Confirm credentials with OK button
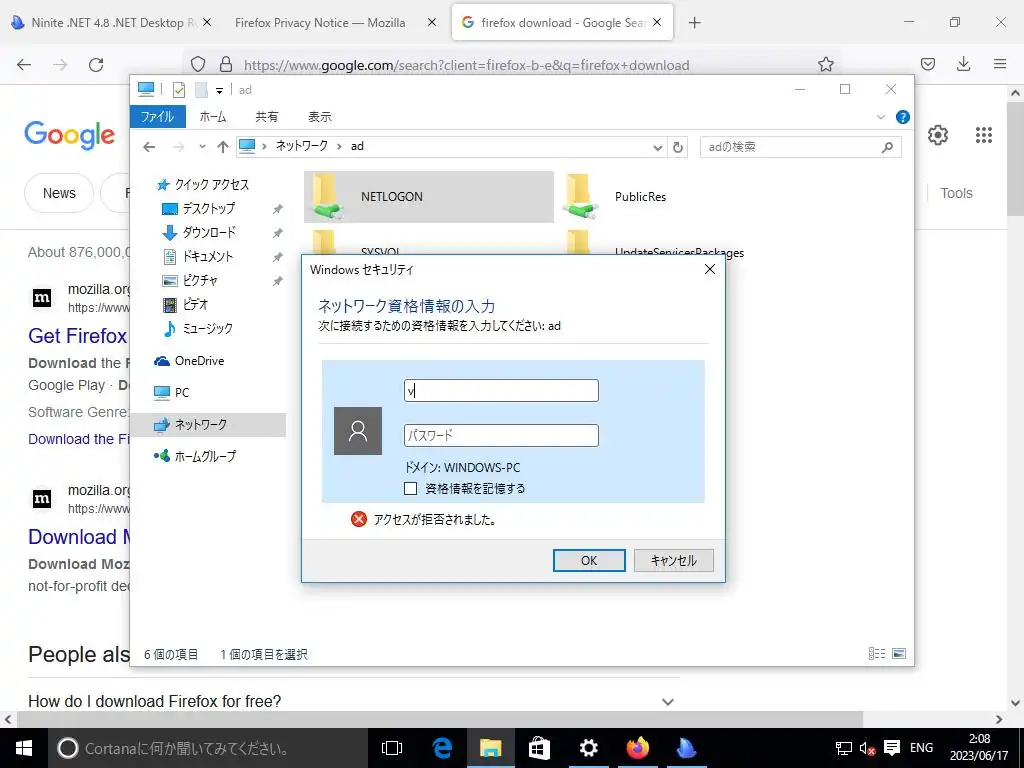The height and width of the screenshot is (768, 1024). pos(589,560)
